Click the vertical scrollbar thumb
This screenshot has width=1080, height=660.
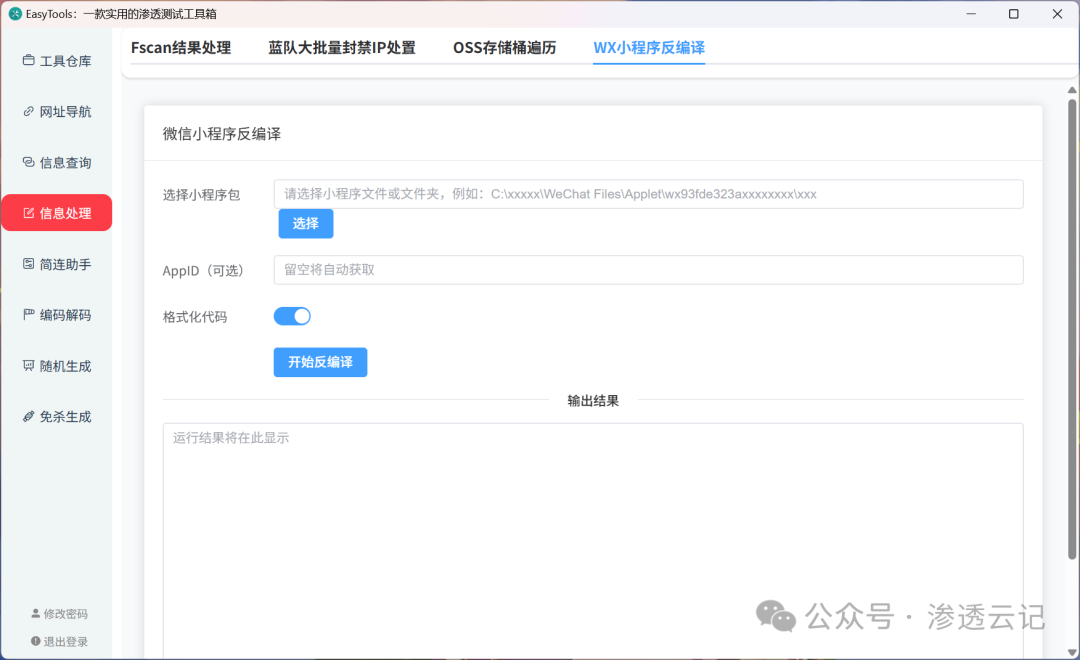1072,329
